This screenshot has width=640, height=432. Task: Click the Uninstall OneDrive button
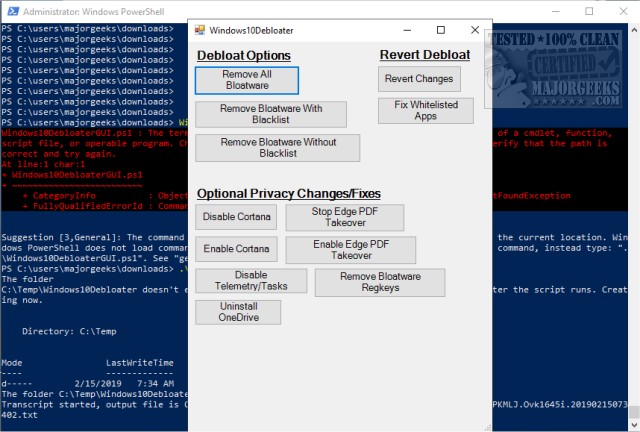point(238,312)
